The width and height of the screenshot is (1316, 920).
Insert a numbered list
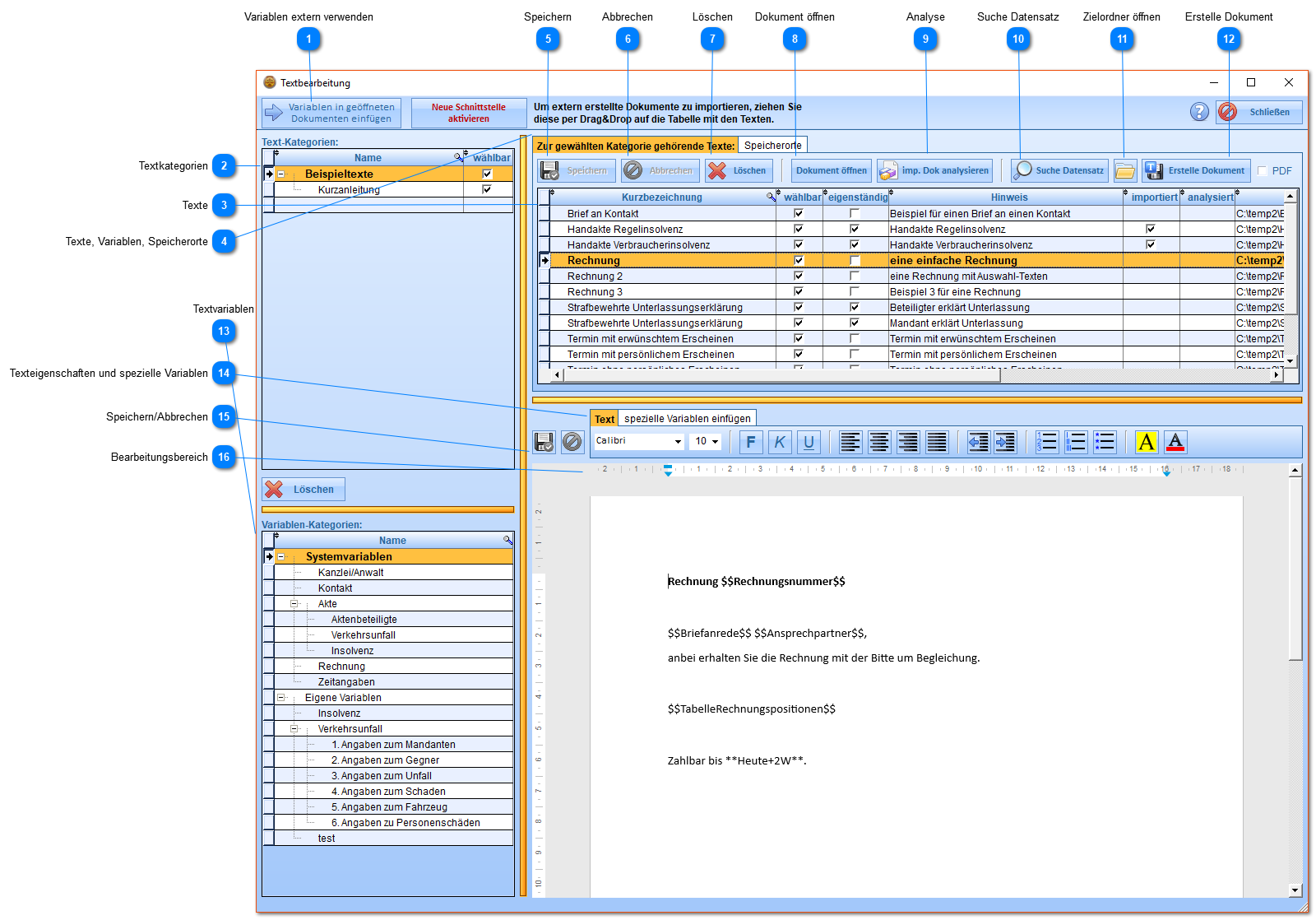pos(1047,443)
